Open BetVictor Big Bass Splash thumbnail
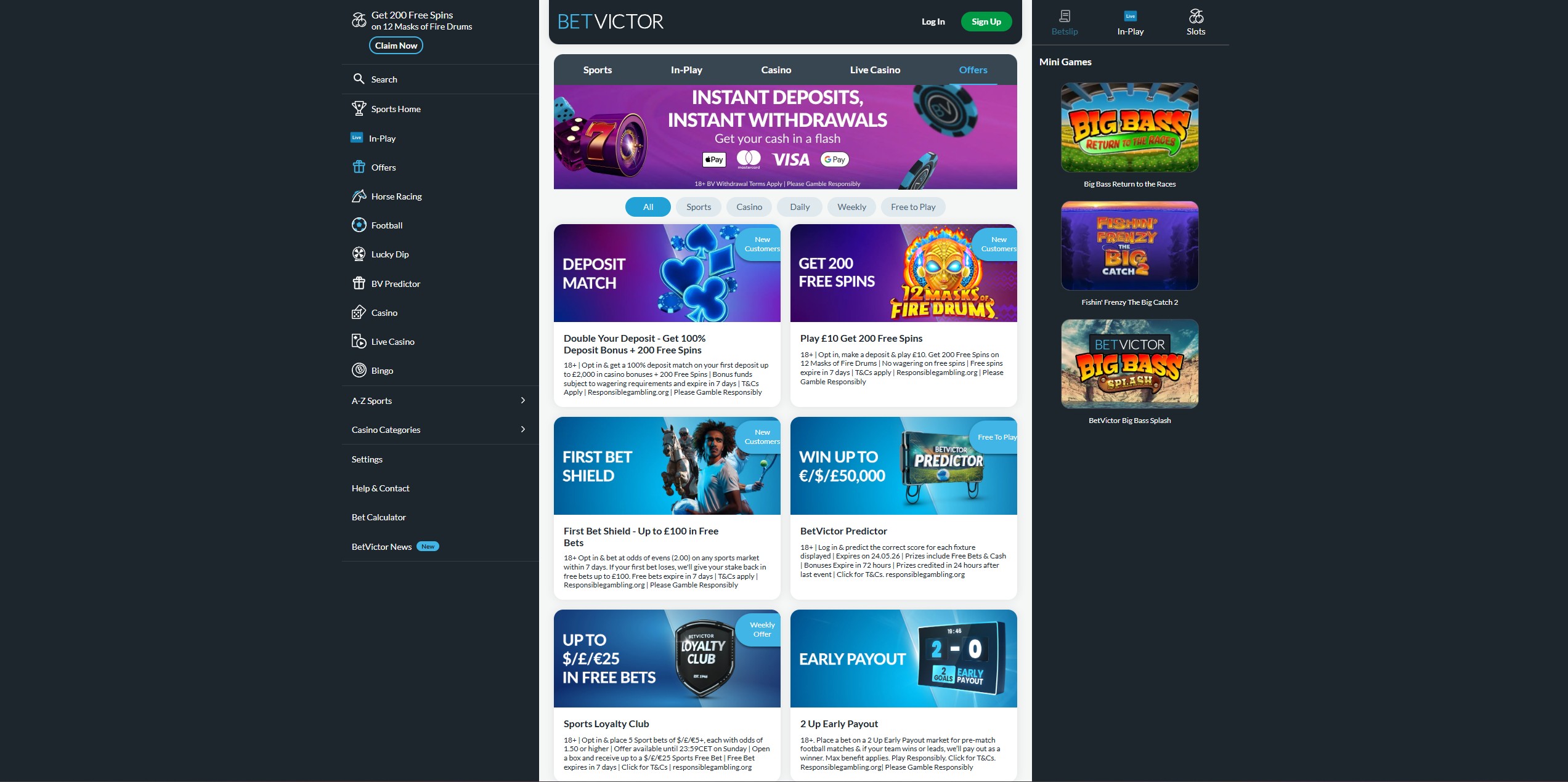Viewport: 1568px width, 782px height. point(1130,364)
